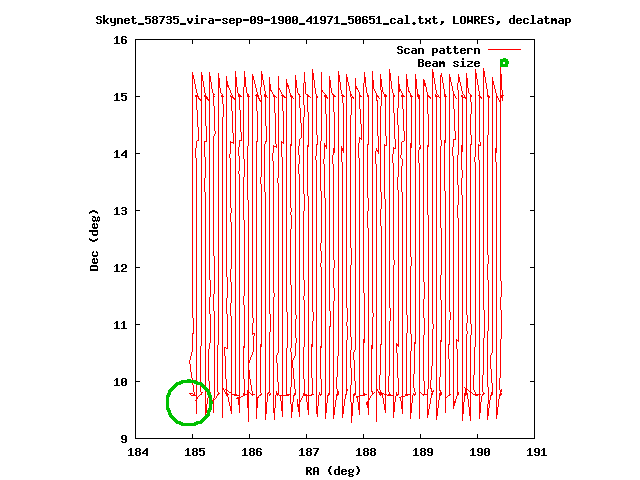This screenshot has height=480, width=640.
Task: Click the y-axis tick label 14
Action: (x=120, y=154)
